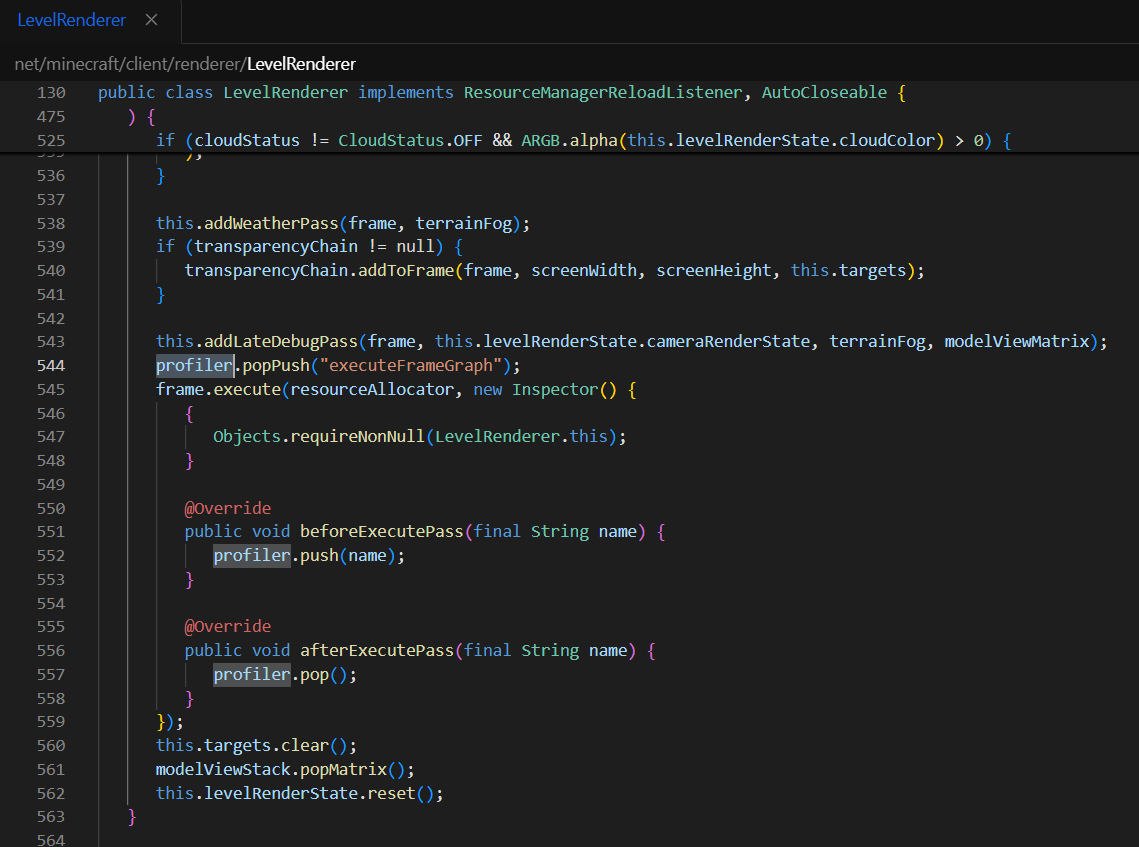
Task: Select the LevelRenderer editor tab
Action: coord(71,20)
